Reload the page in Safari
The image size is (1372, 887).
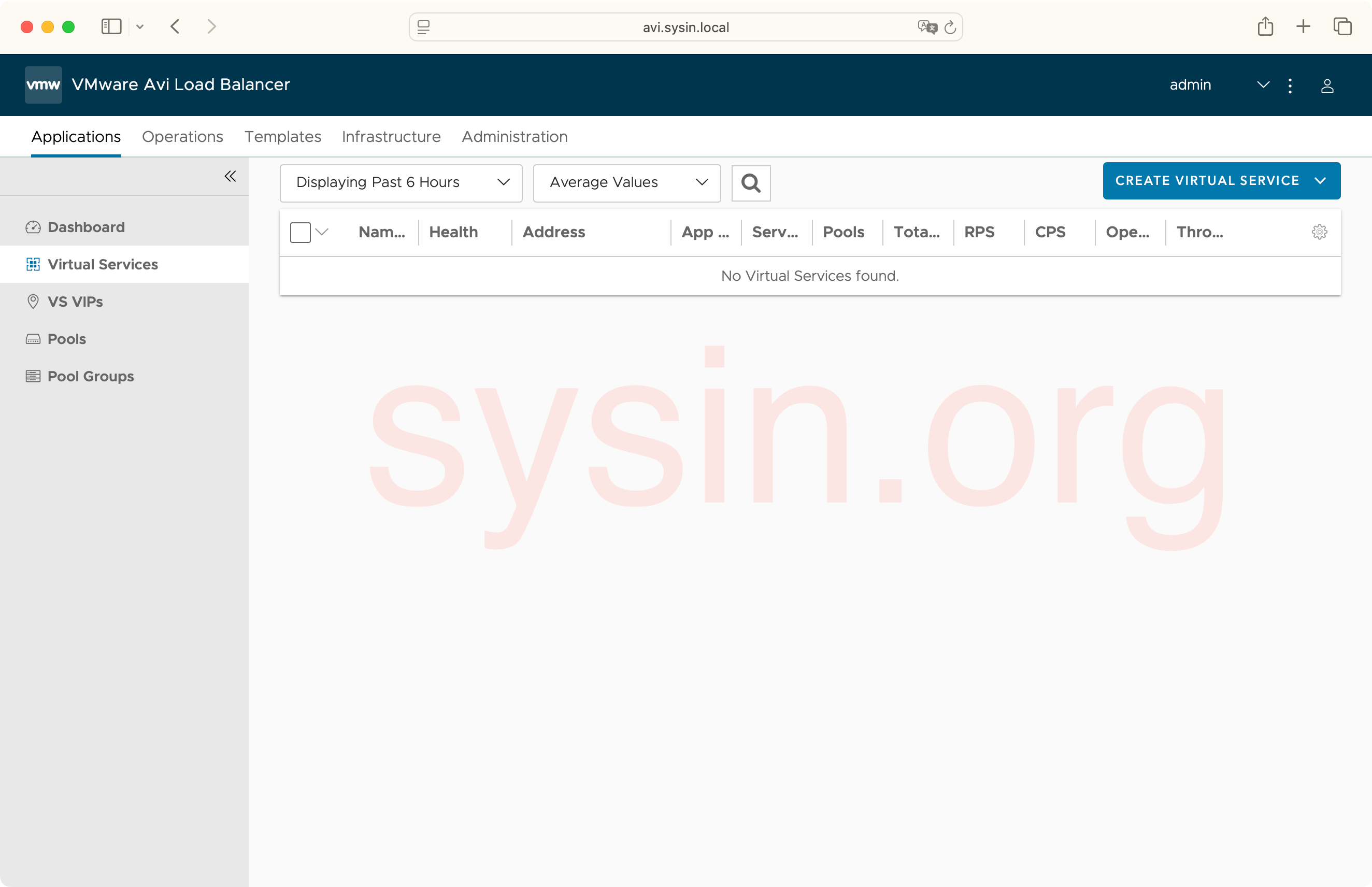click(950, 27)
